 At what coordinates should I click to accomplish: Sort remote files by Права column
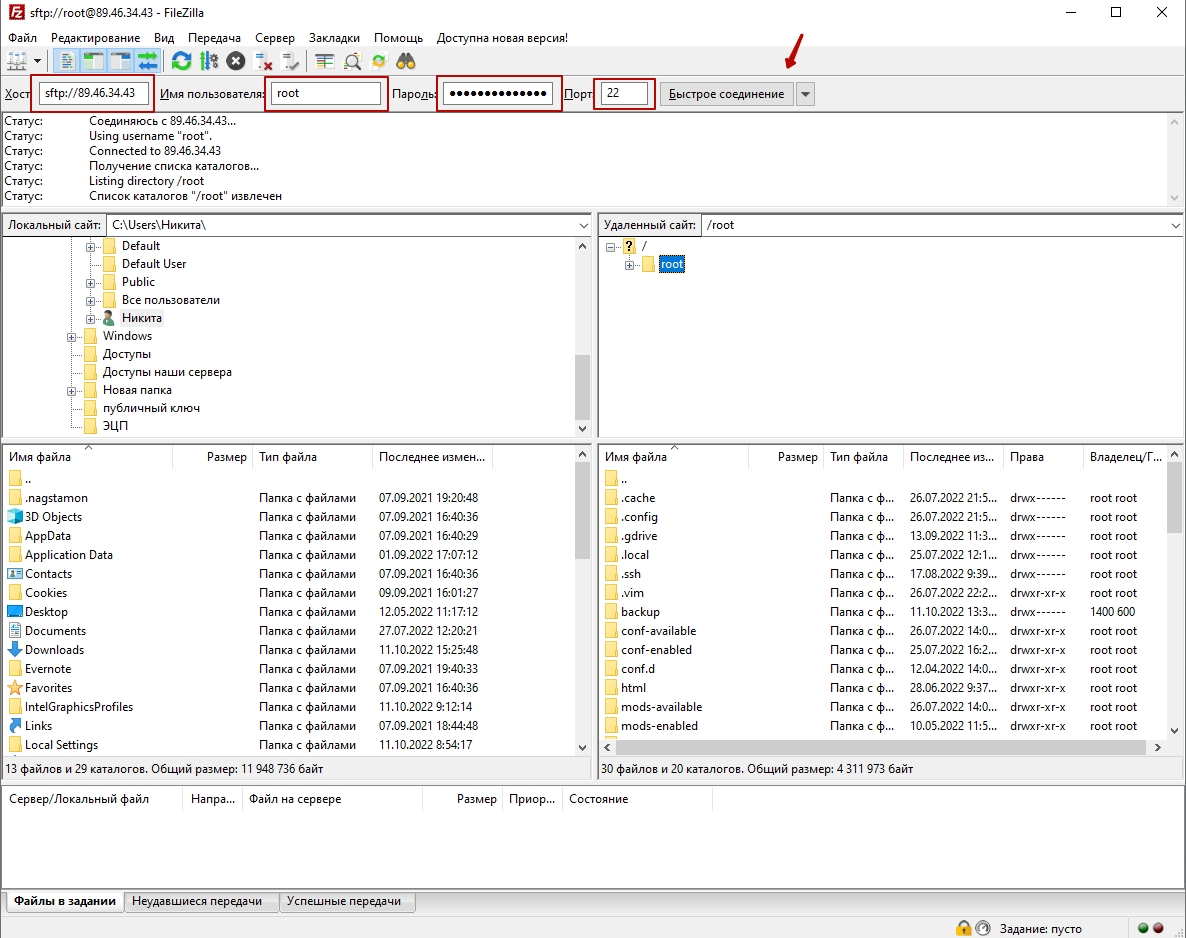tap(1042, 457)
